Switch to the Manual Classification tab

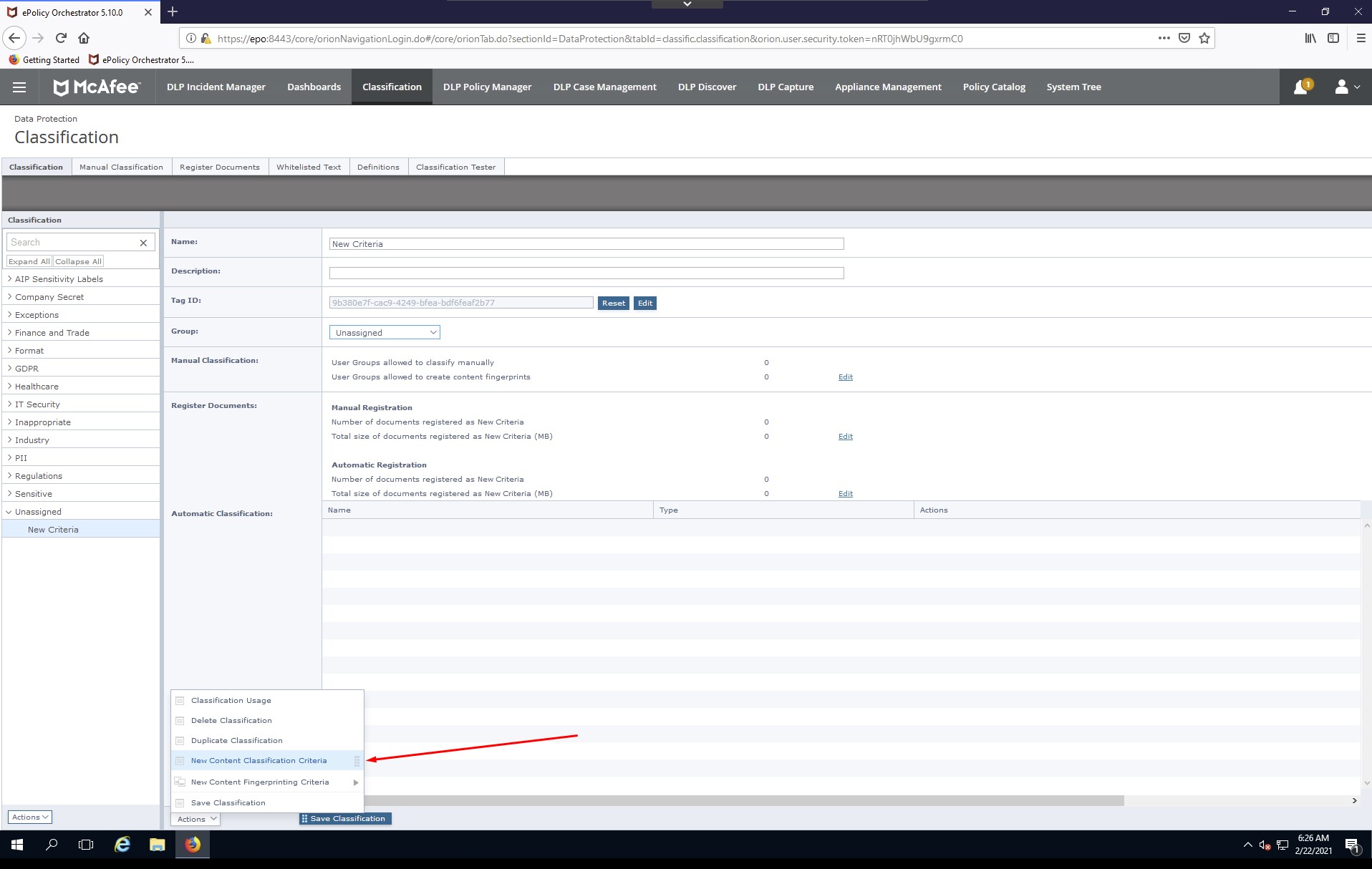(121, 167)
